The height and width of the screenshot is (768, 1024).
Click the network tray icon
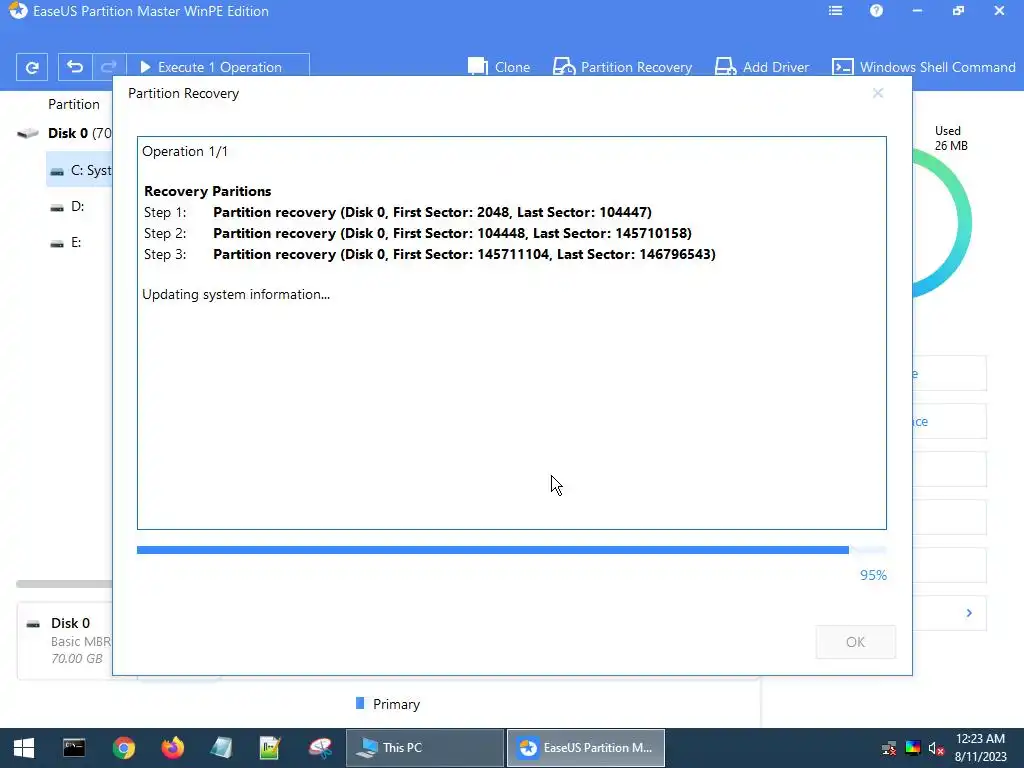(x=889, y=748)
